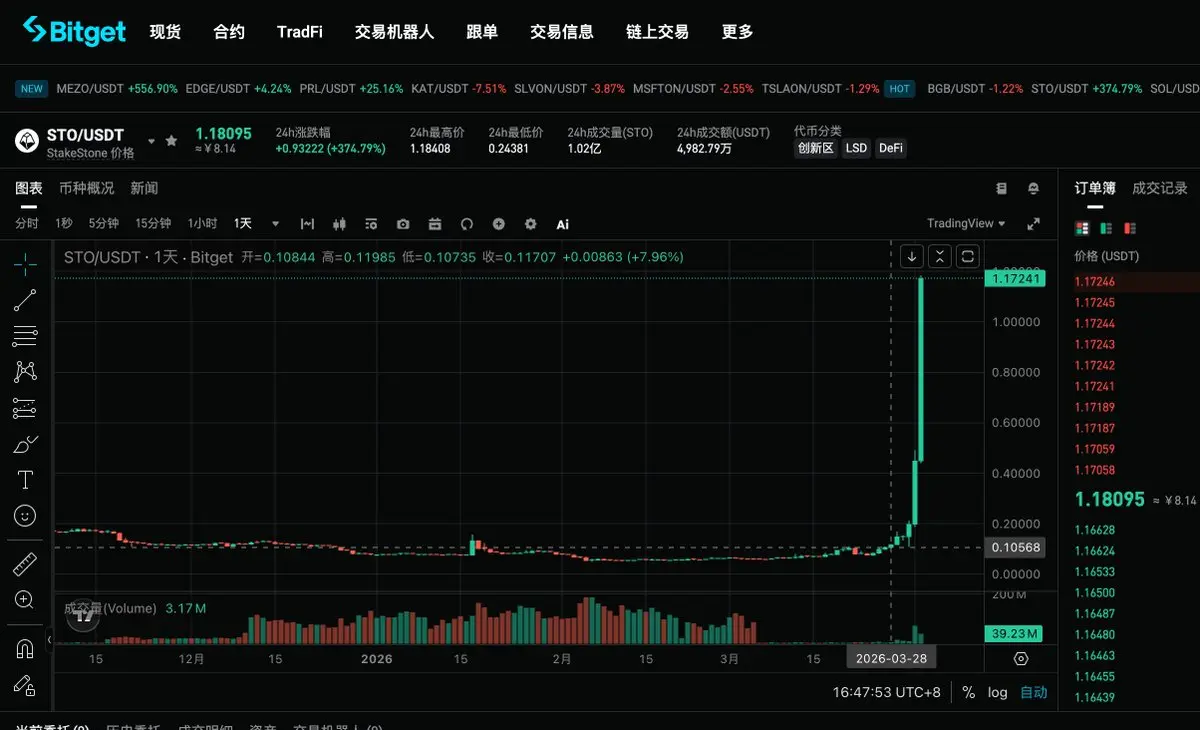
Task: Click the Bitget logo
Action: click(75, 31)
